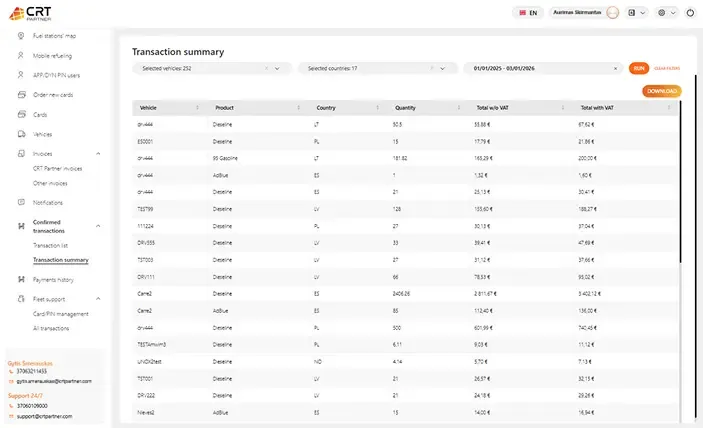Viewport: 703px width, 428px height.
Task: Open CRT Partner invoices menu item
Action: [57, 168]
